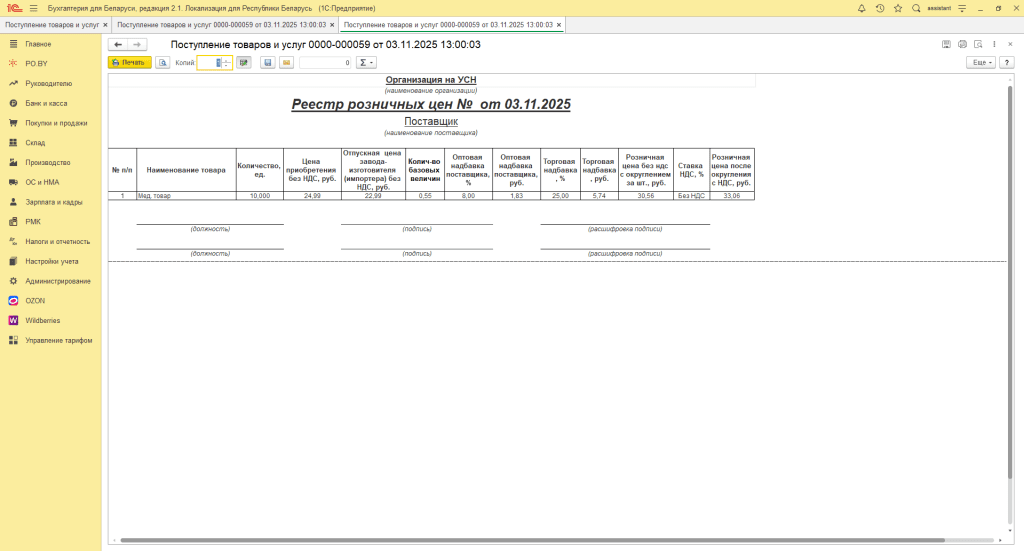Send by email envelope icon
The image size is (1024, 551).
coord(286,63)
